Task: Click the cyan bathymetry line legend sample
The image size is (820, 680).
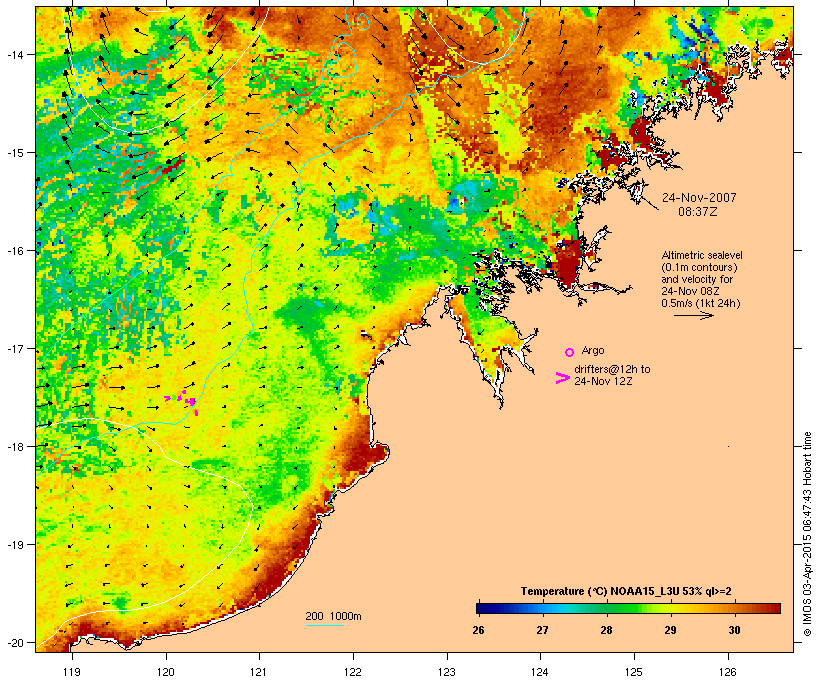Action: 325,626
